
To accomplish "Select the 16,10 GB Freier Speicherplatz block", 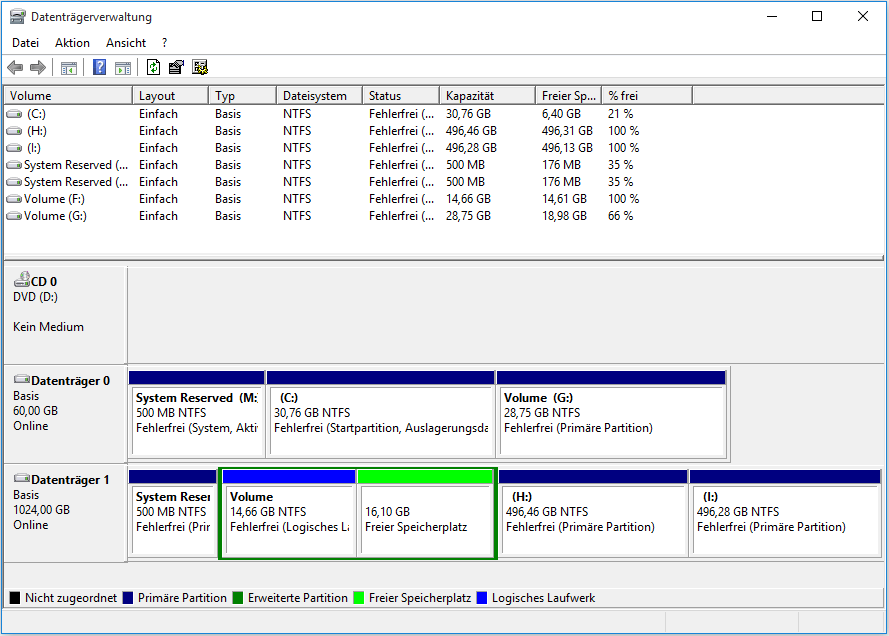I will click(x=427, y=512).
